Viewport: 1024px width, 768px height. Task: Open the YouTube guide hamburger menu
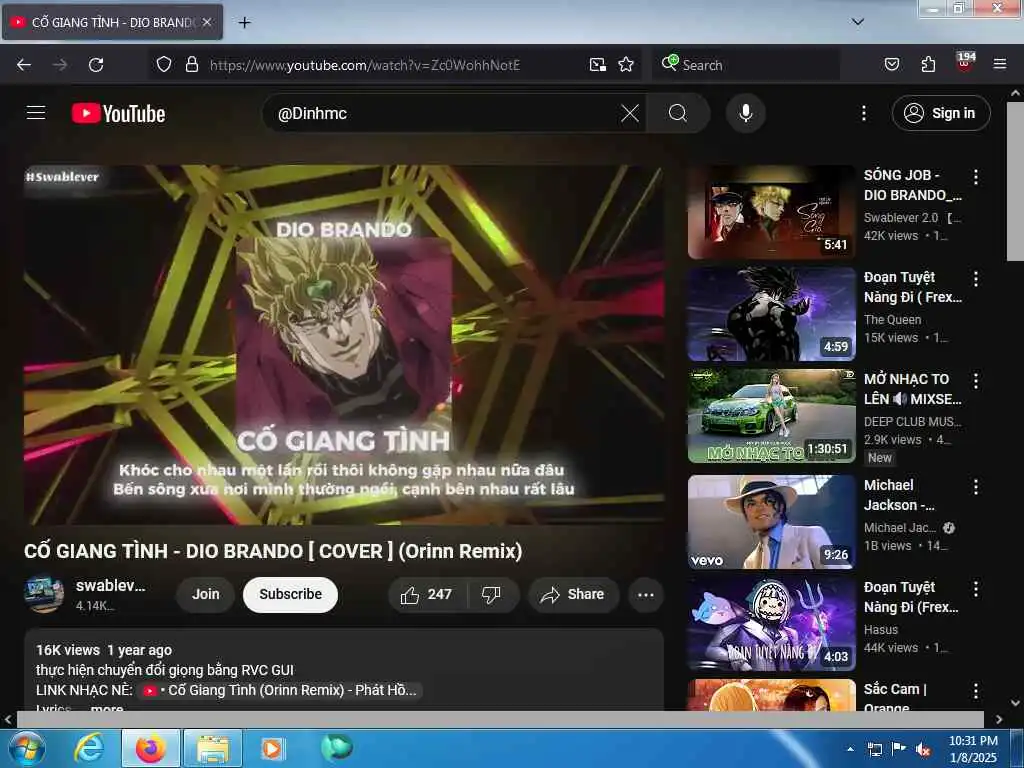click(36, 113)
